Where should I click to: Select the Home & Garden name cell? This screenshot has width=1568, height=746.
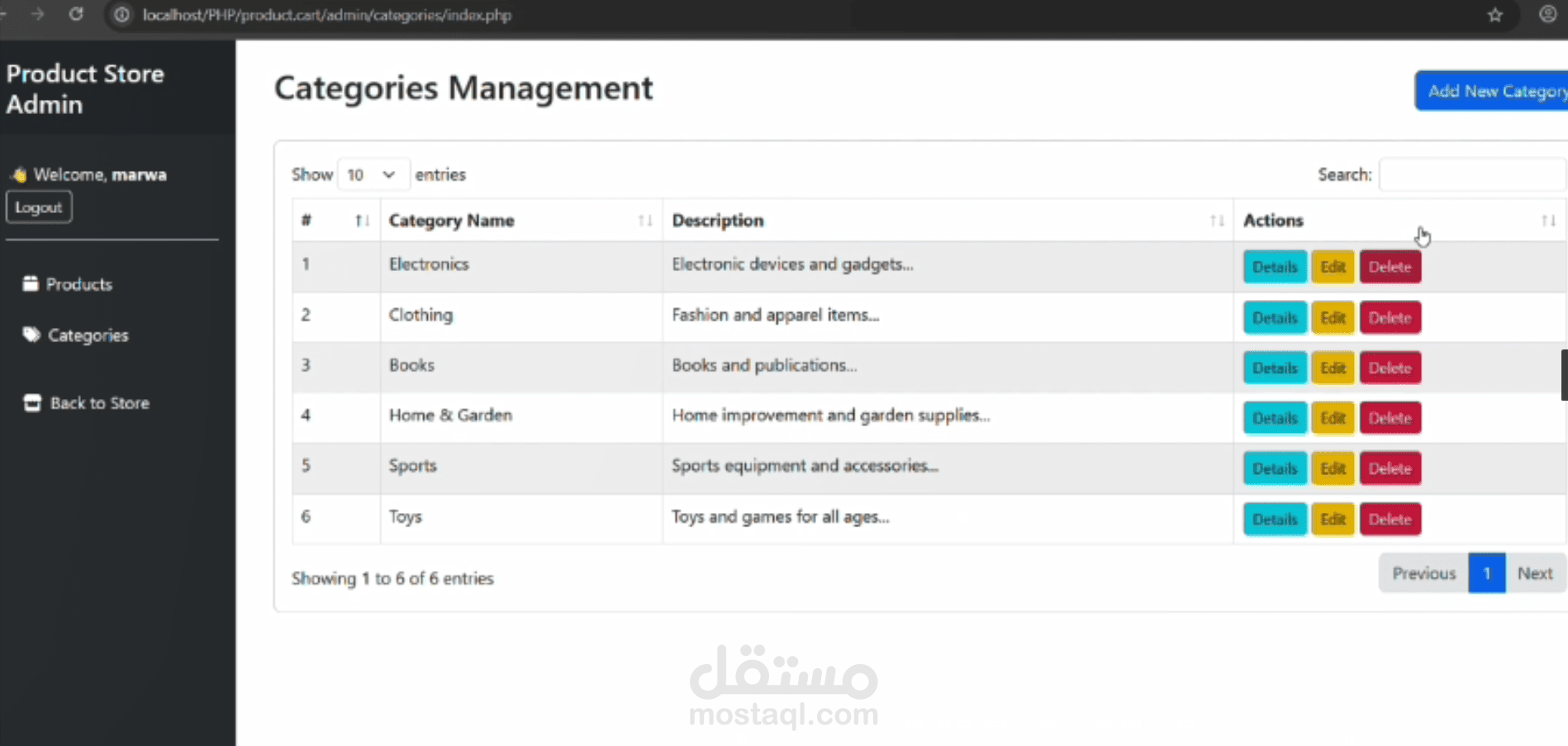521,417
